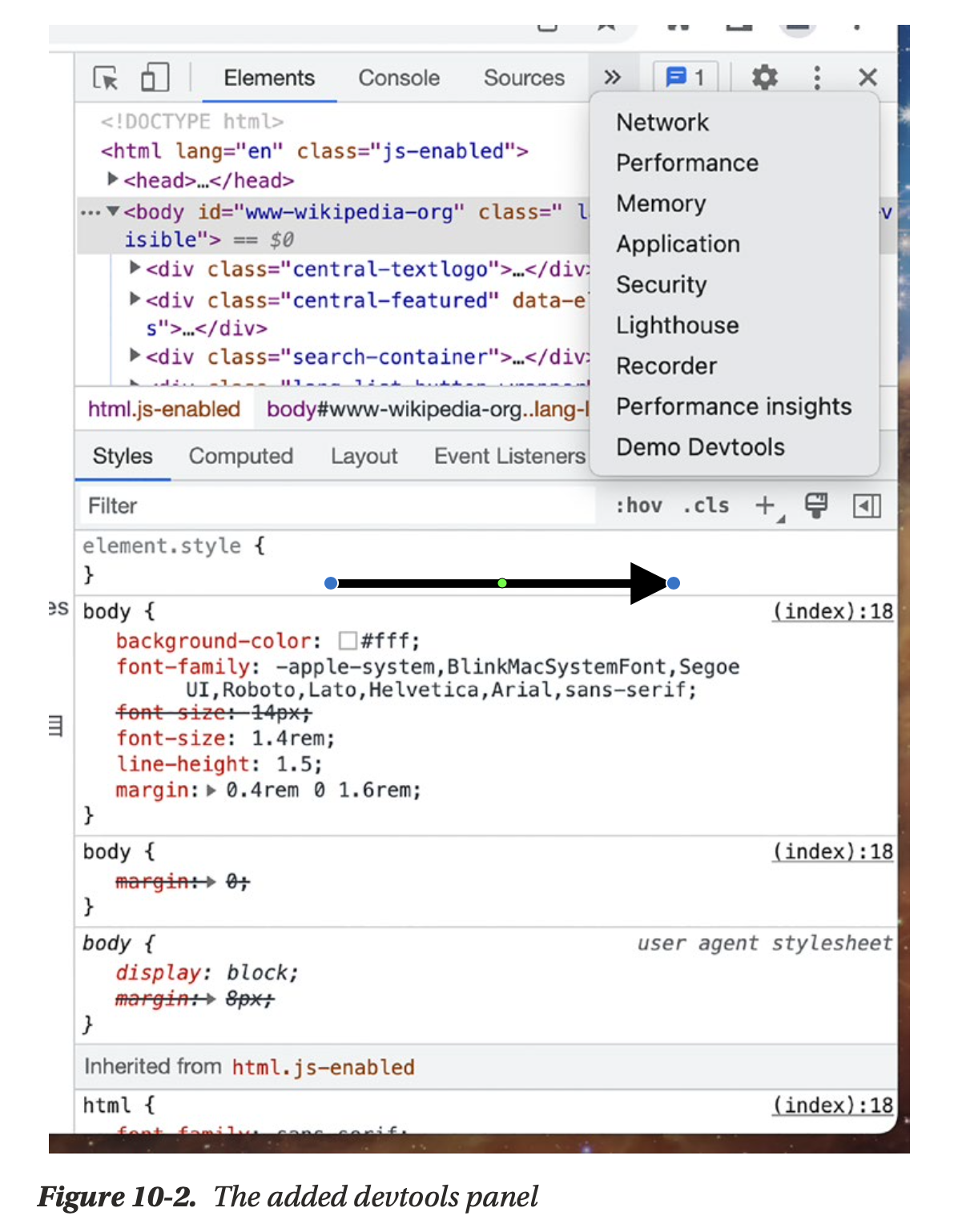Add new style rule plus icon
This screenshot has height=1232, width=966.
click(x=765, y=505)
